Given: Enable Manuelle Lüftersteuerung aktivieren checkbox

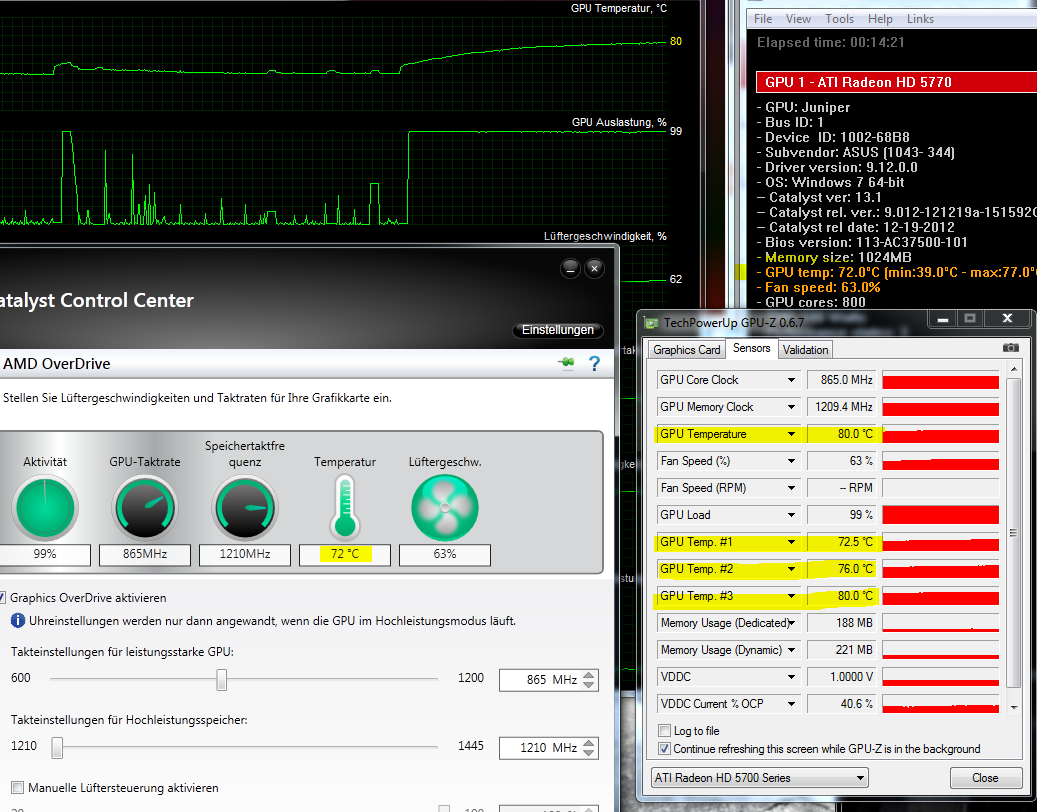Looking at the screenshot, I should point(18,788).
